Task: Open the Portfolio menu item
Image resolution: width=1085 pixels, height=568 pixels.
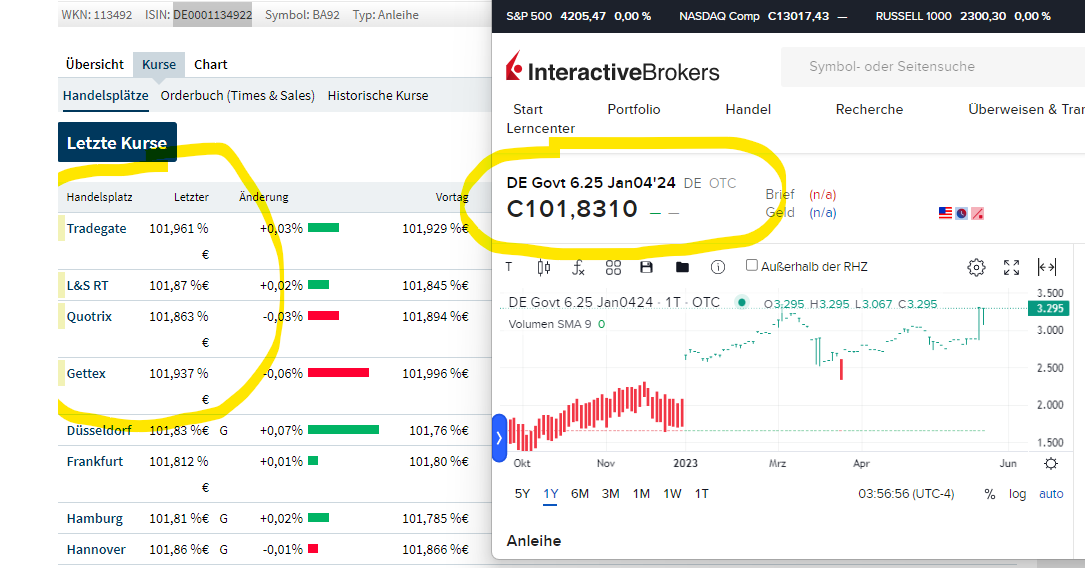Action: tap(634, 109)
